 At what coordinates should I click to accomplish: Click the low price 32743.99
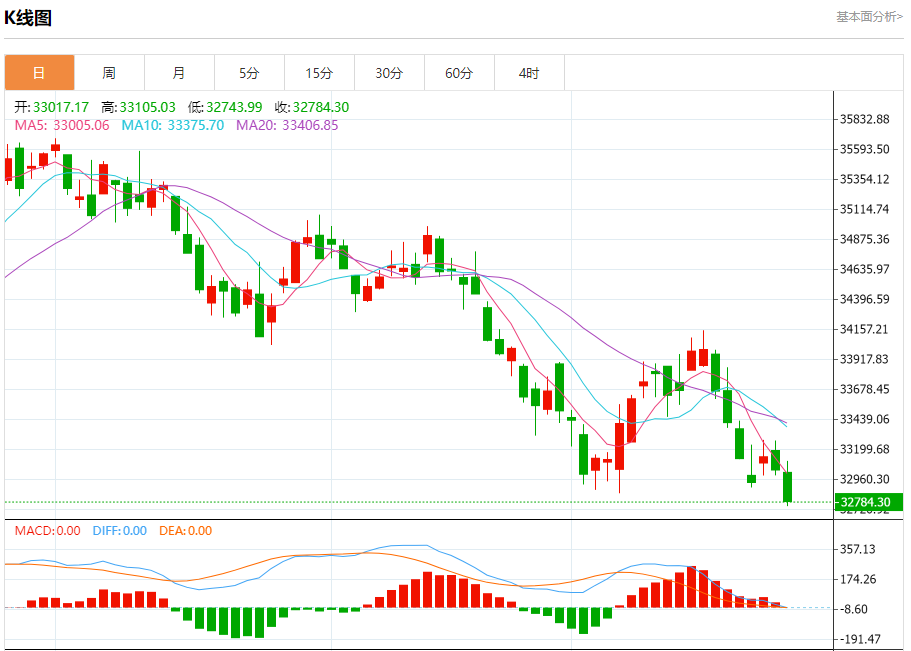(234, 107)
